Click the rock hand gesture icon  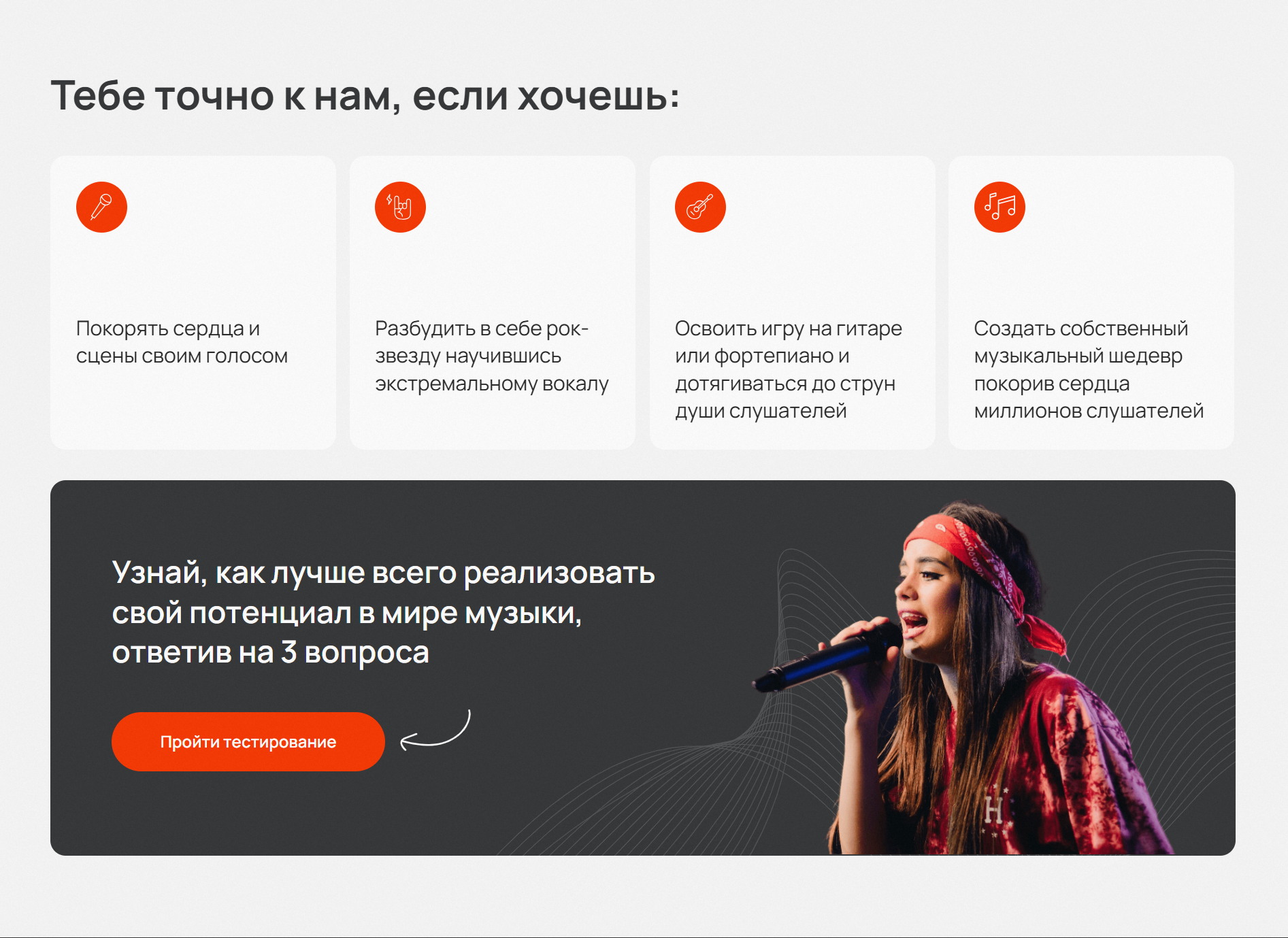[400, 207]
